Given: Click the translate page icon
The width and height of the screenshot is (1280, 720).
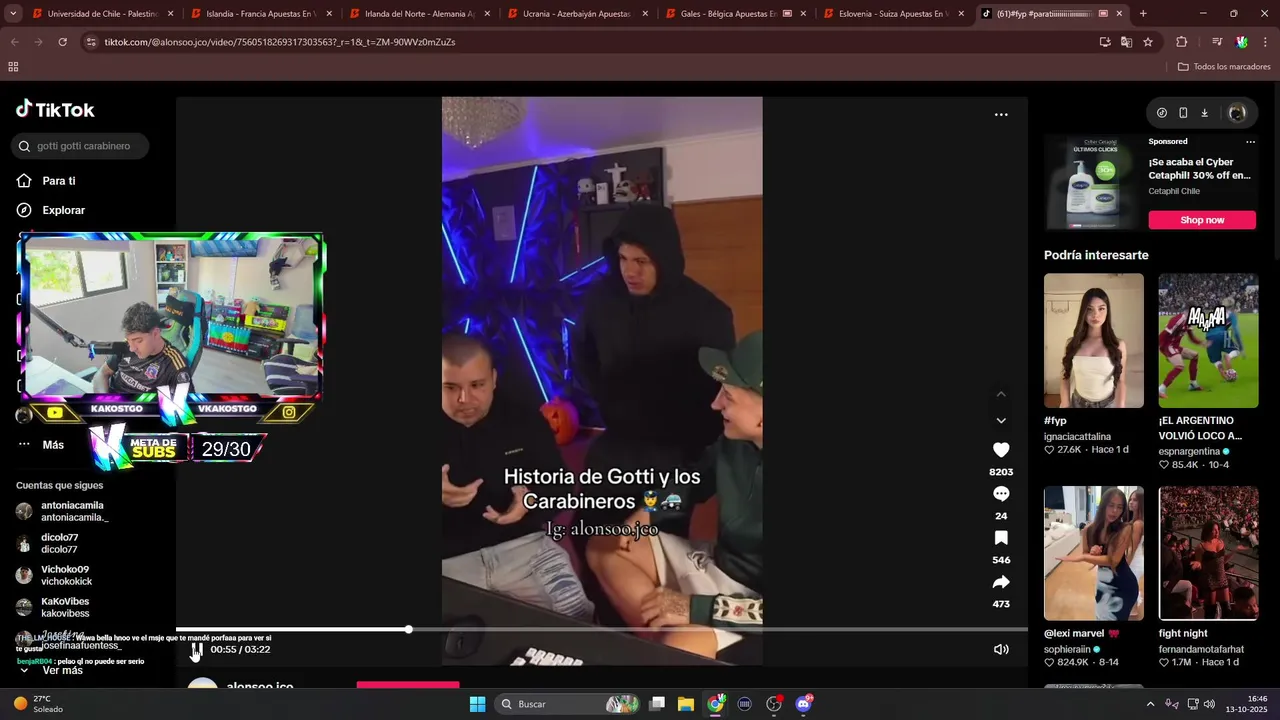Looking at the screenshot, I should (x=1126, y=42).
